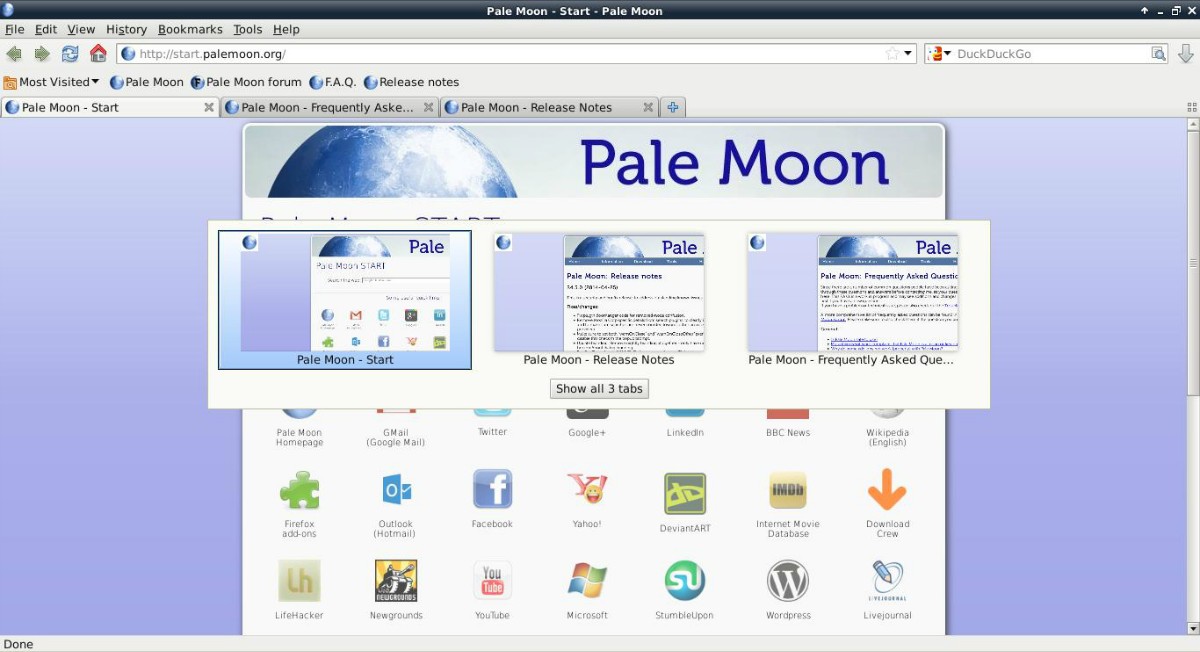
Task: Select the Frequently Asked Questions preview thumbnail
Action: (853, 292)
